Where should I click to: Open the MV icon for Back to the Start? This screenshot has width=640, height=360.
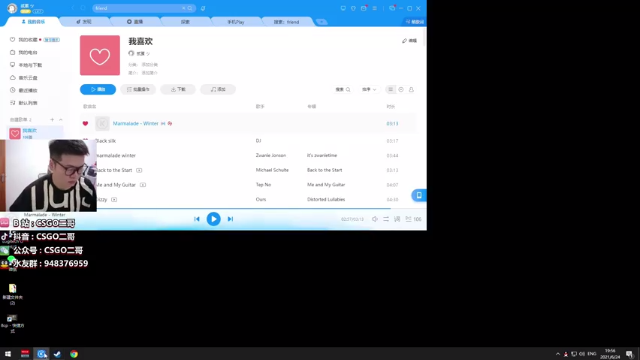pyautogui.click(x=139, y=170)
